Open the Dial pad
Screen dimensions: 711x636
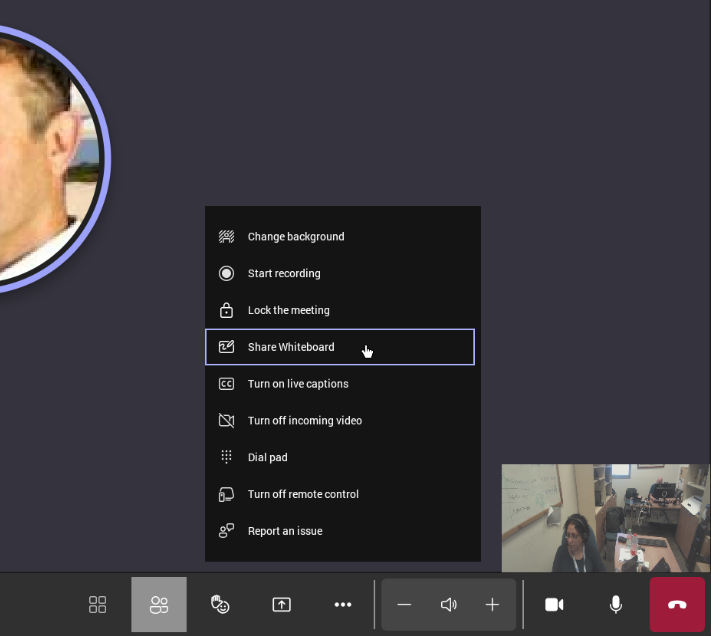click(267, 457)
